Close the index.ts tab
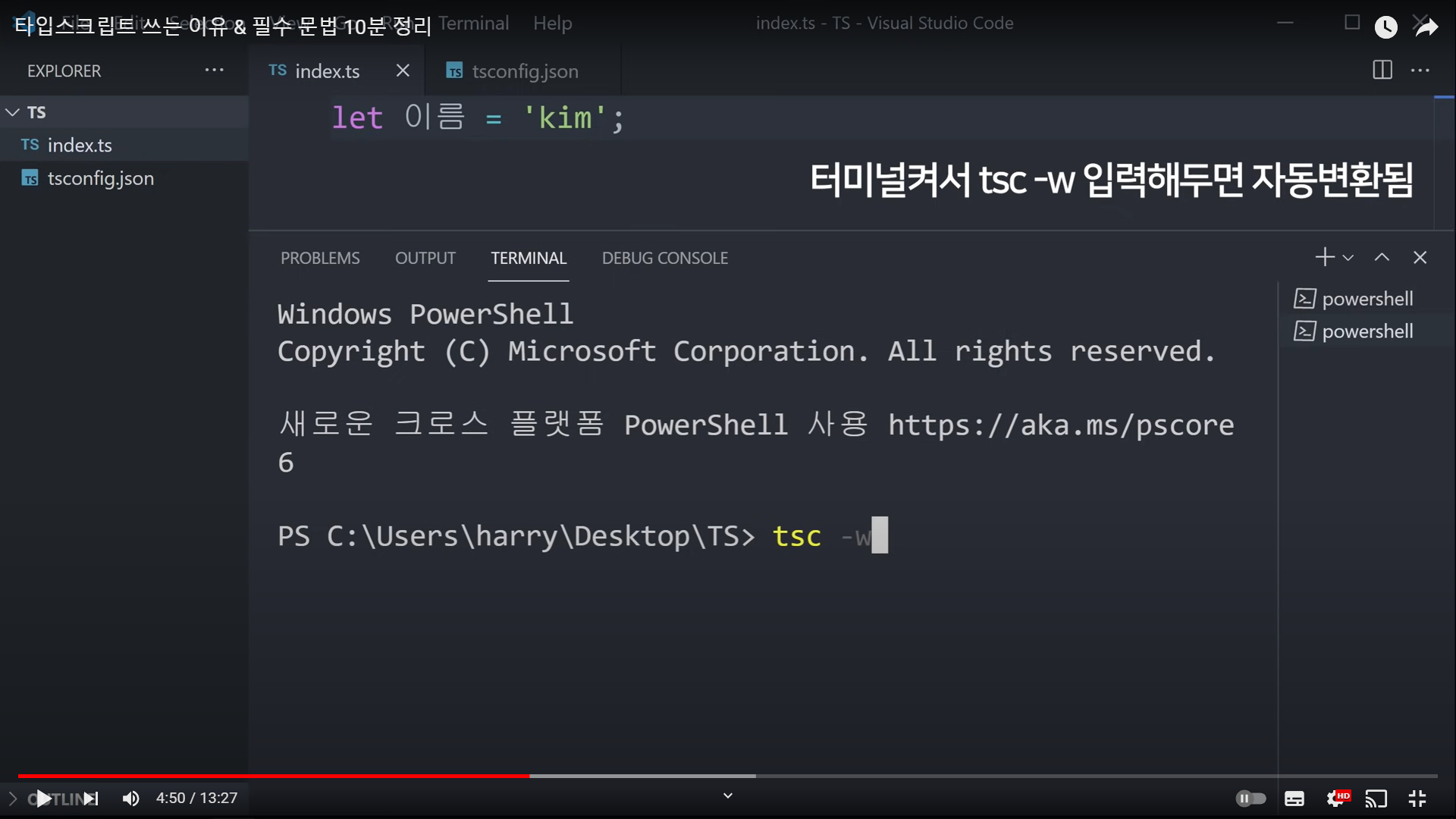 (403, 71)
